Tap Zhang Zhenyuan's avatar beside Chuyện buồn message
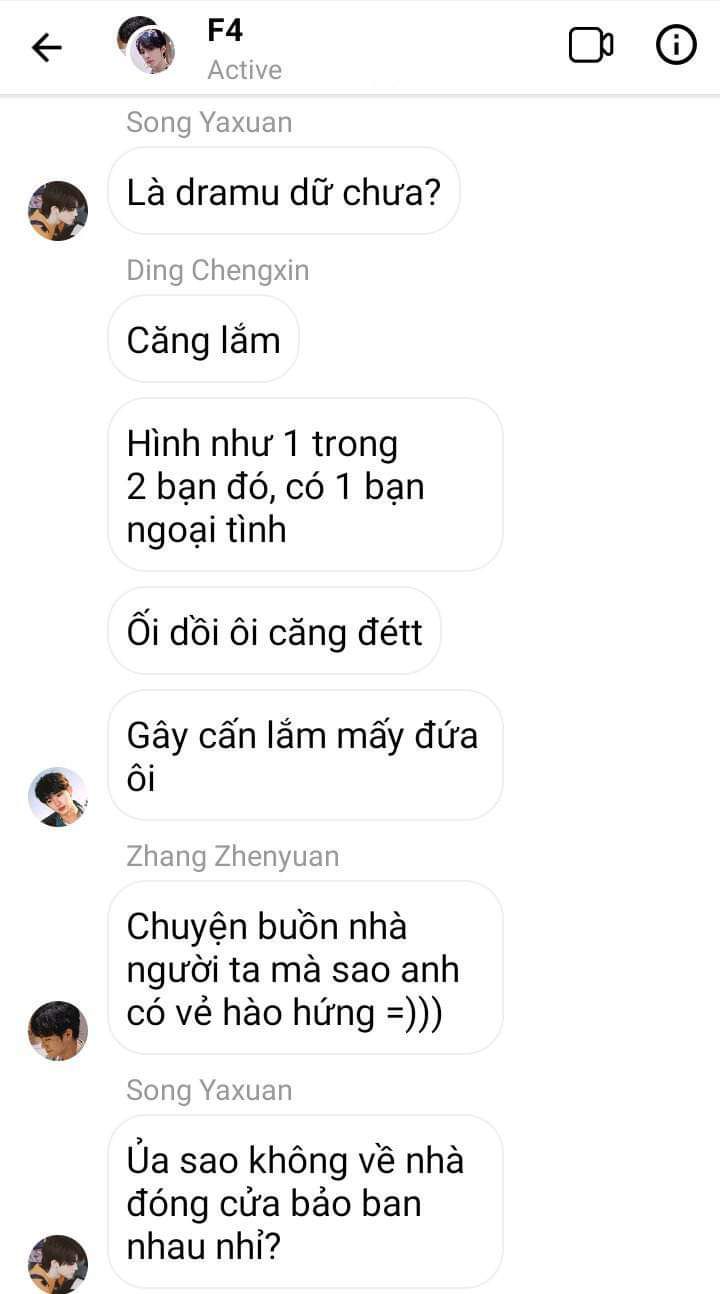Image resolution: width=720 pixels, height=1294 pixels. click(58, 1031)
